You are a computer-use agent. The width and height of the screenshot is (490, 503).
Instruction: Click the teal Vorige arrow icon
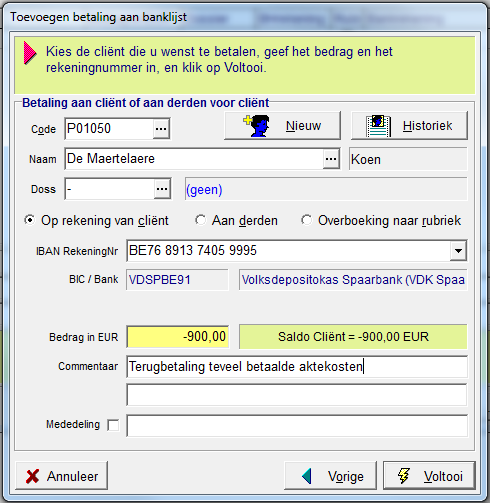click(307, 476)
